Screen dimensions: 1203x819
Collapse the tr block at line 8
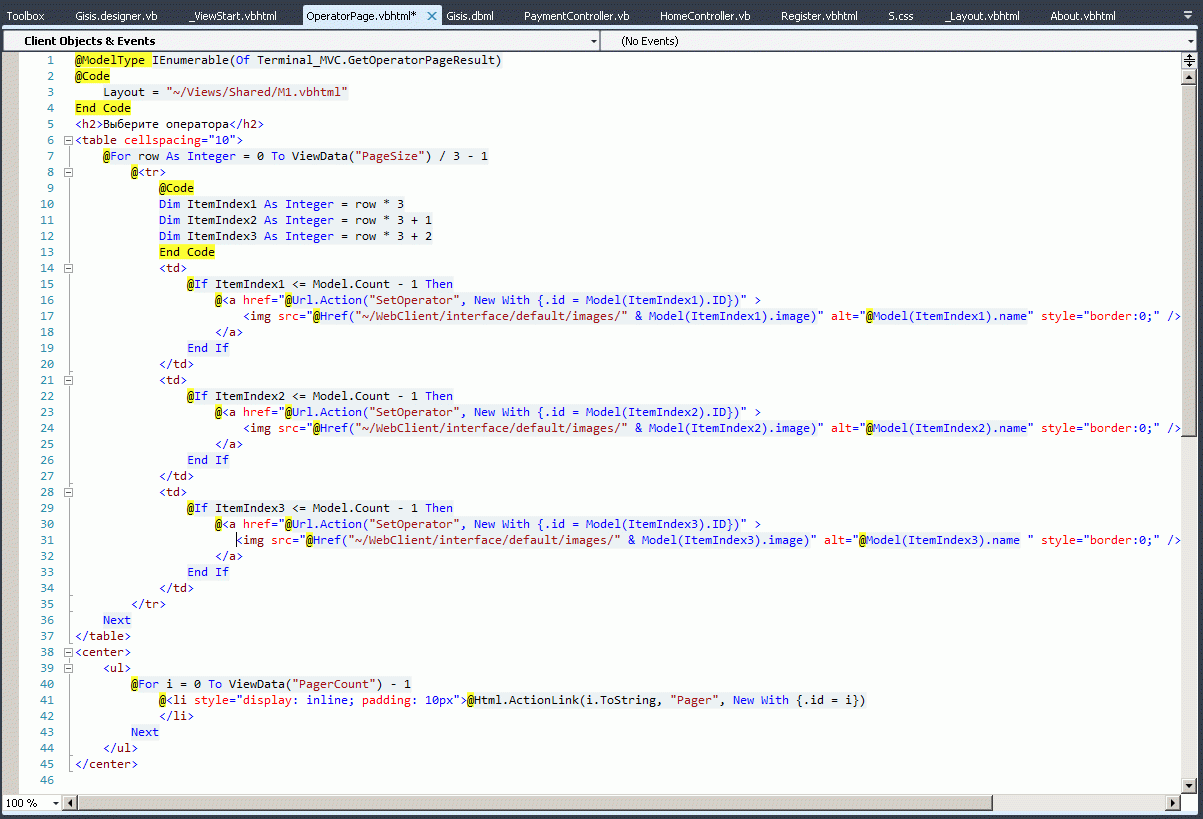click(68, 172)
